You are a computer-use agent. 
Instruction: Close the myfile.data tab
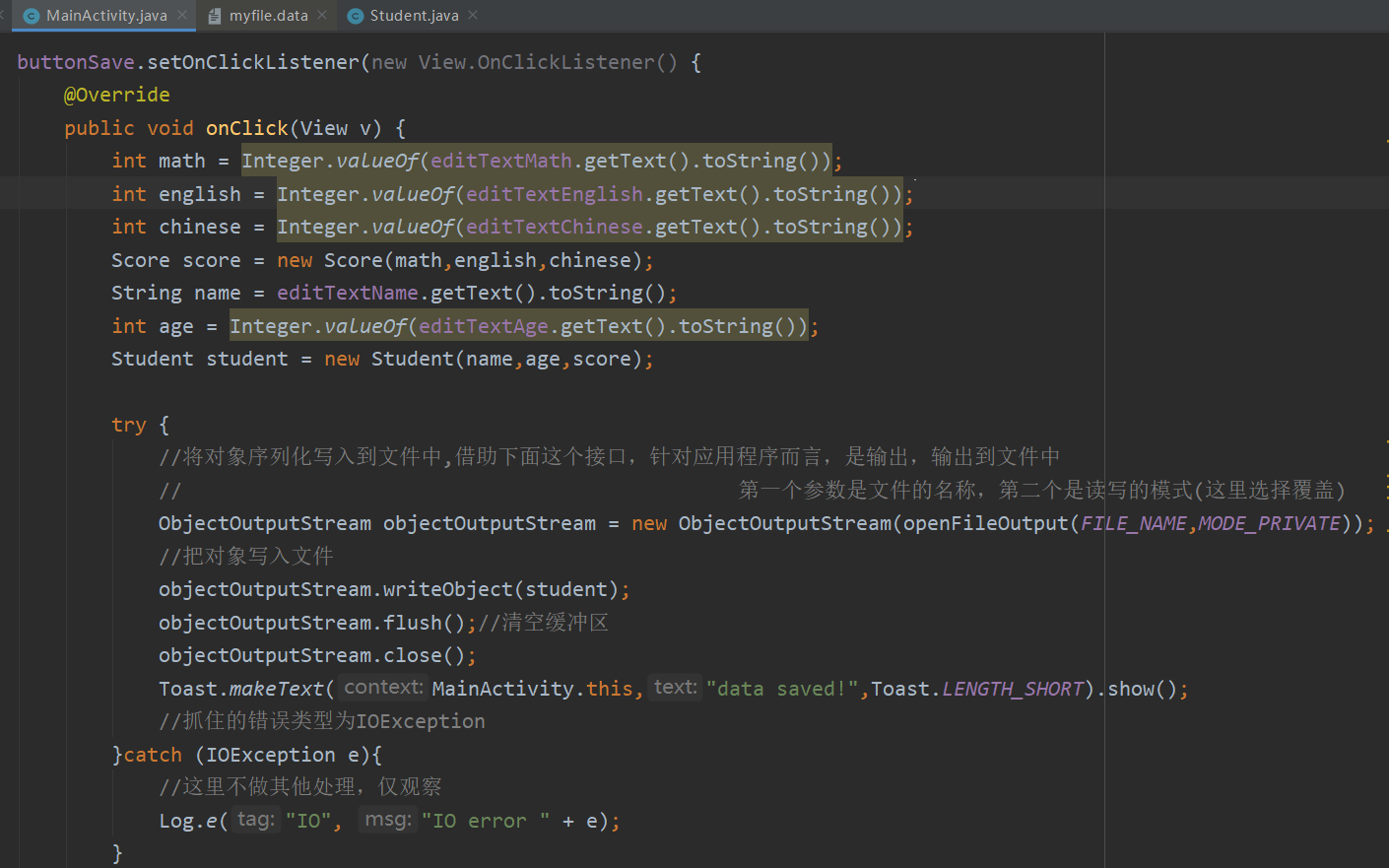pyautogui.click(x=322, y=16)
